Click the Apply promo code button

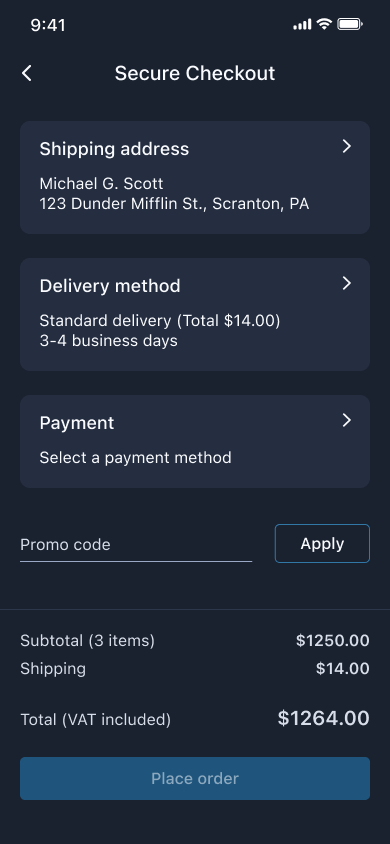point(322,544)
